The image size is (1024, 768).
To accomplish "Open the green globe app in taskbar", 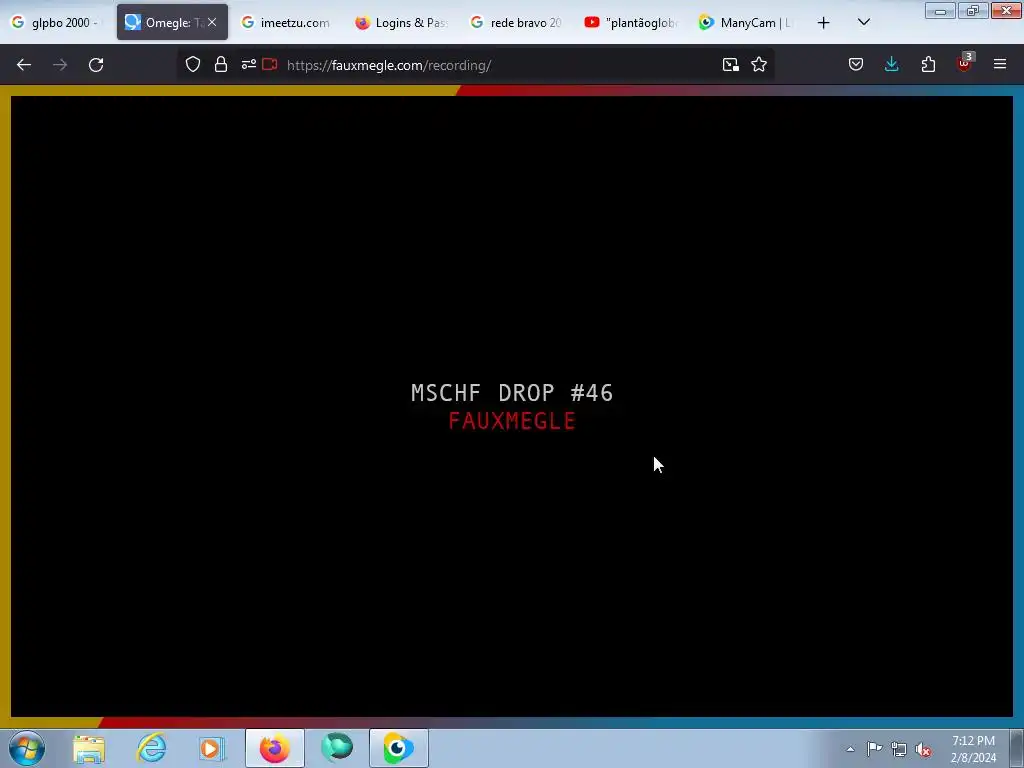I will 337,748.
